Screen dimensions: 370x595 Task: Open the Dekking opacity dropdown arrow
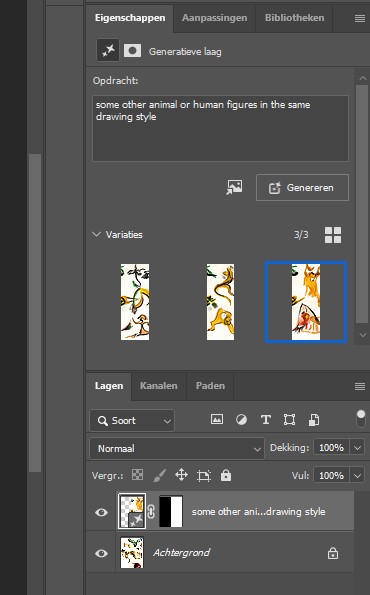tap(357, 448)
